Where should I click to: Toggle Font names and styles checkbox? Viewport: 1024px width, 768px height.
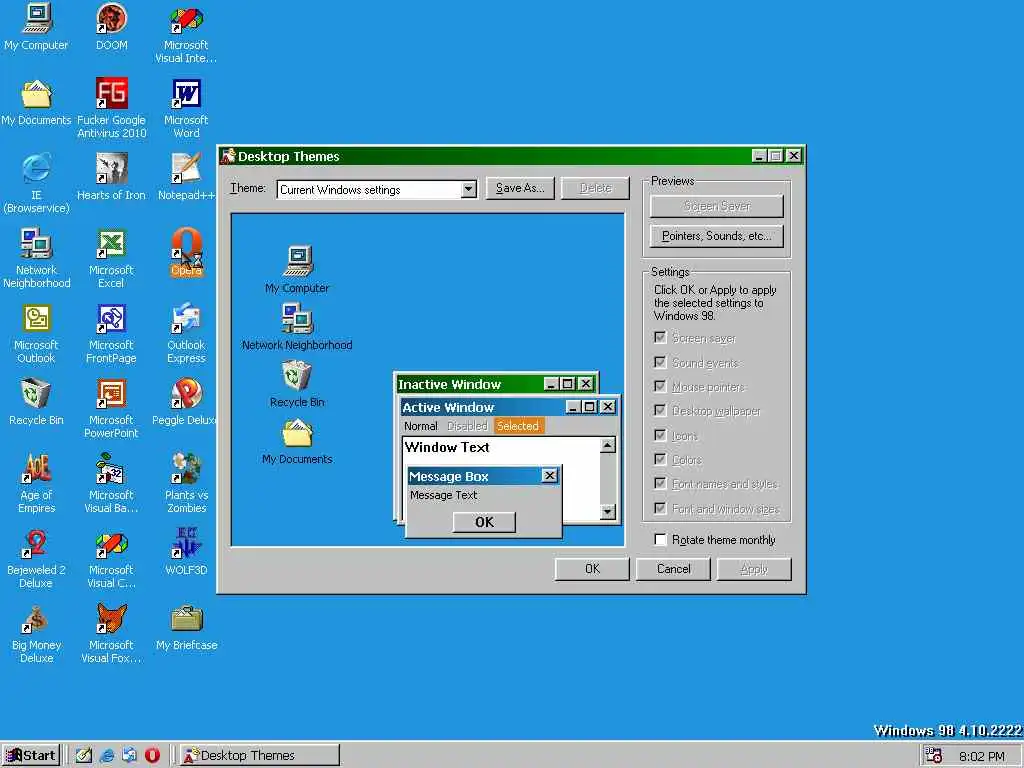pyautogui.click(x=660, y=483)
